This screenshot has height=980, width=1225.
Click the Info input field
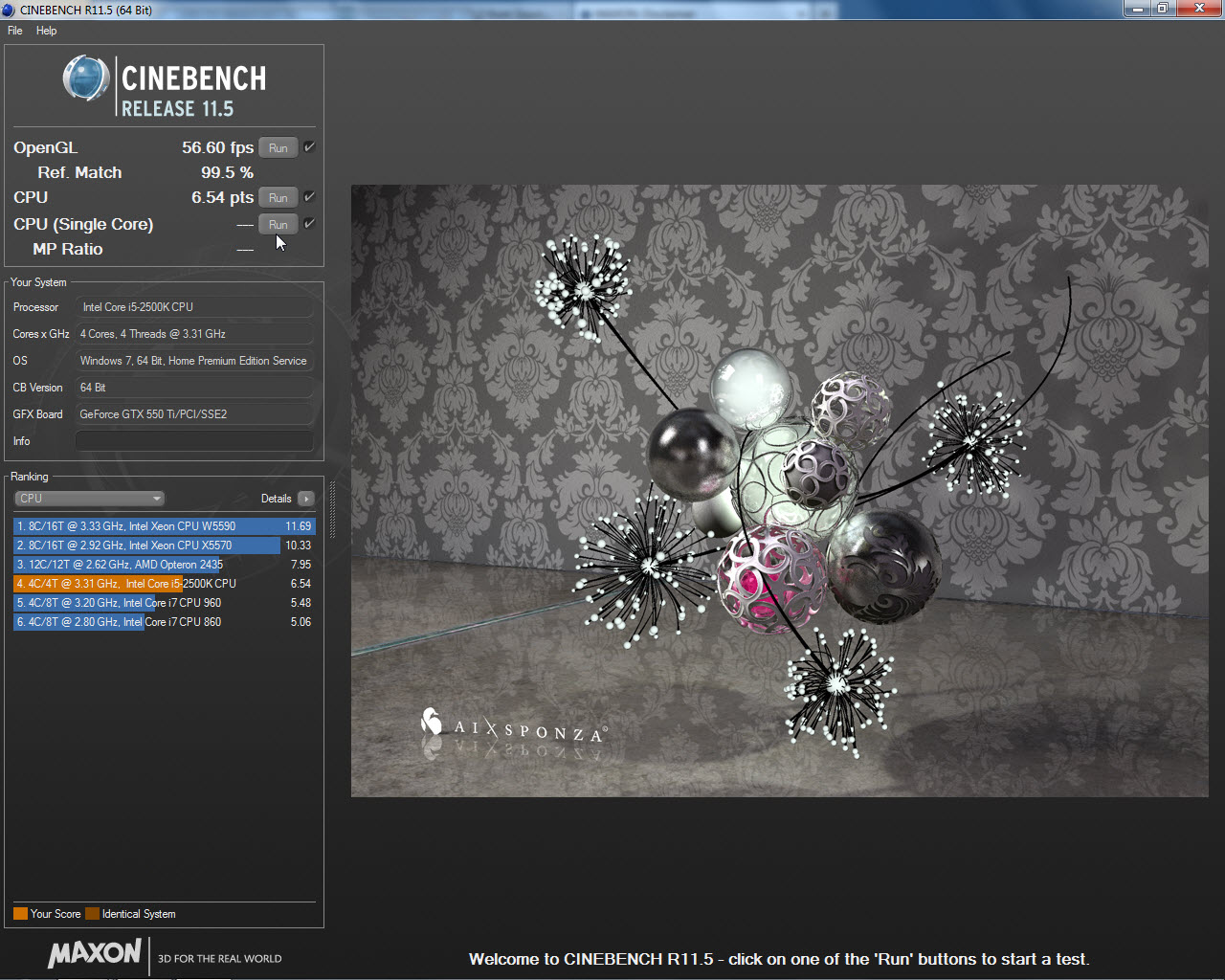[x=194, y=441]
